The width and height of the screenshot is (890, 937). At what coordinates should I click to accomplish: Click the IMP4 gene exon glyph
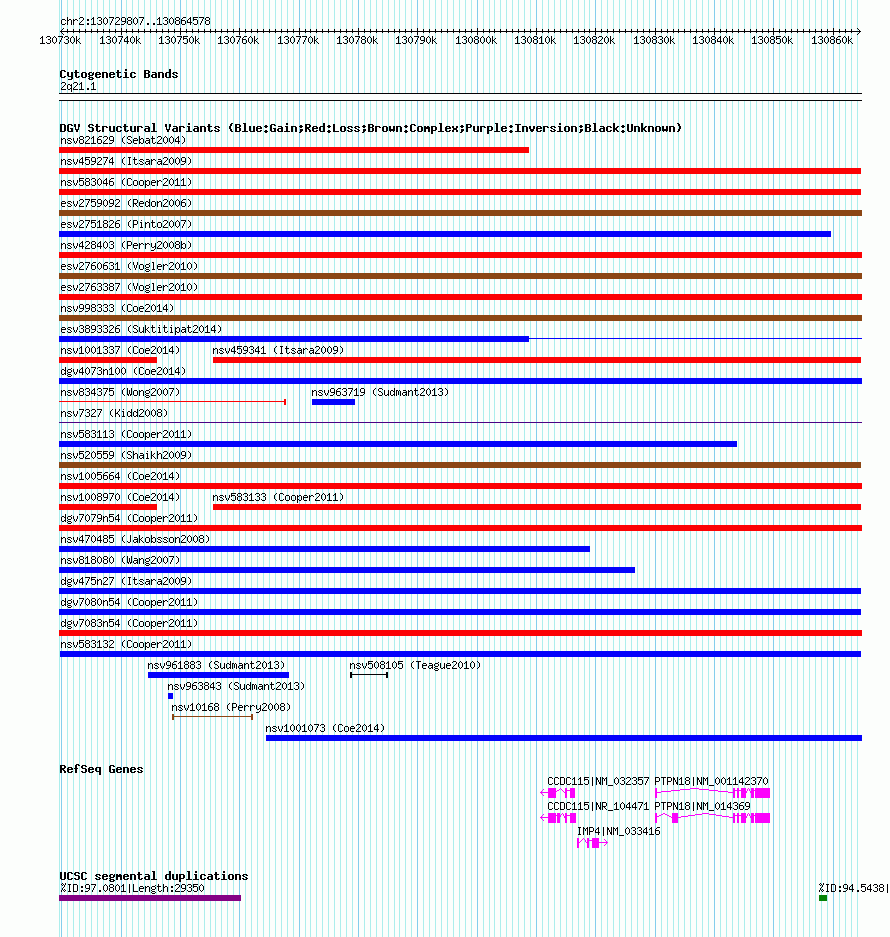tap(592, 843)
